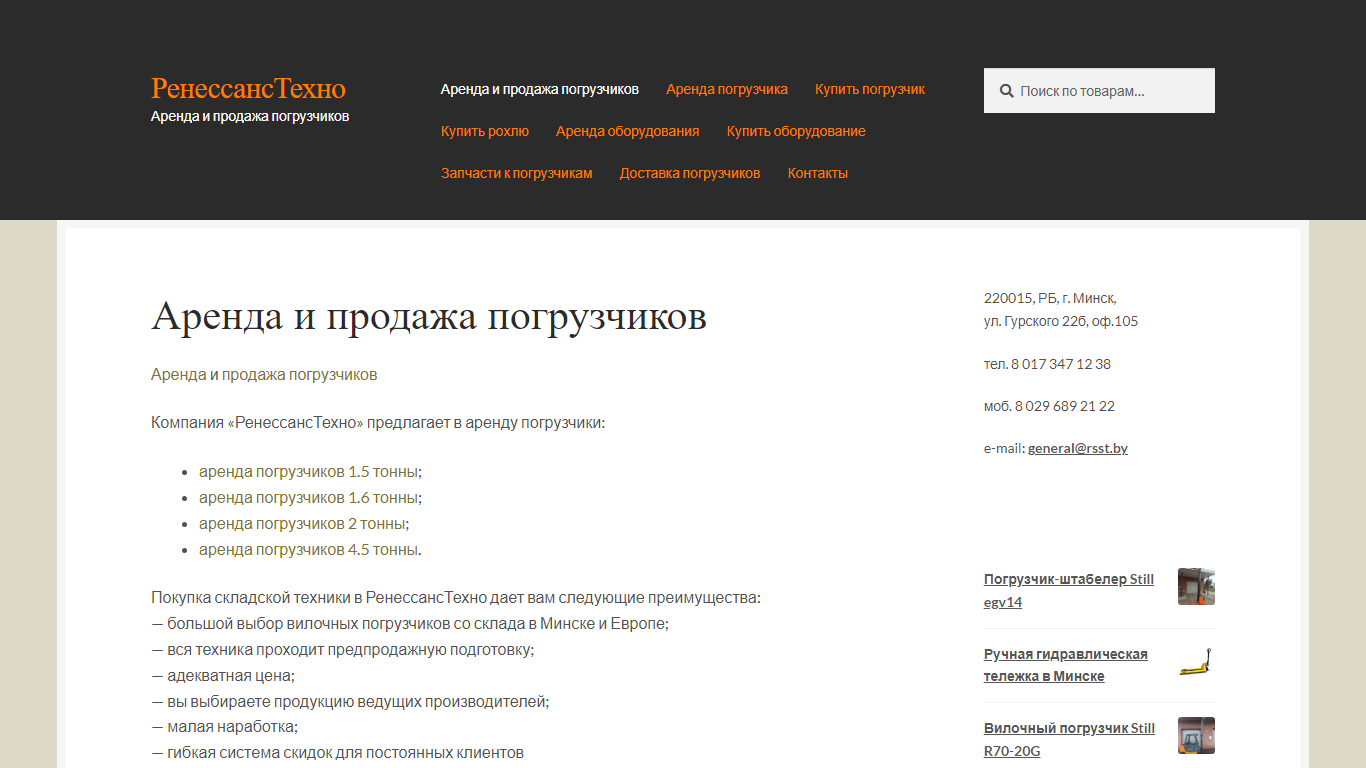
Task: Open the Аренда и продажа погрузчиков menu item
Action: tap(540, 89)
